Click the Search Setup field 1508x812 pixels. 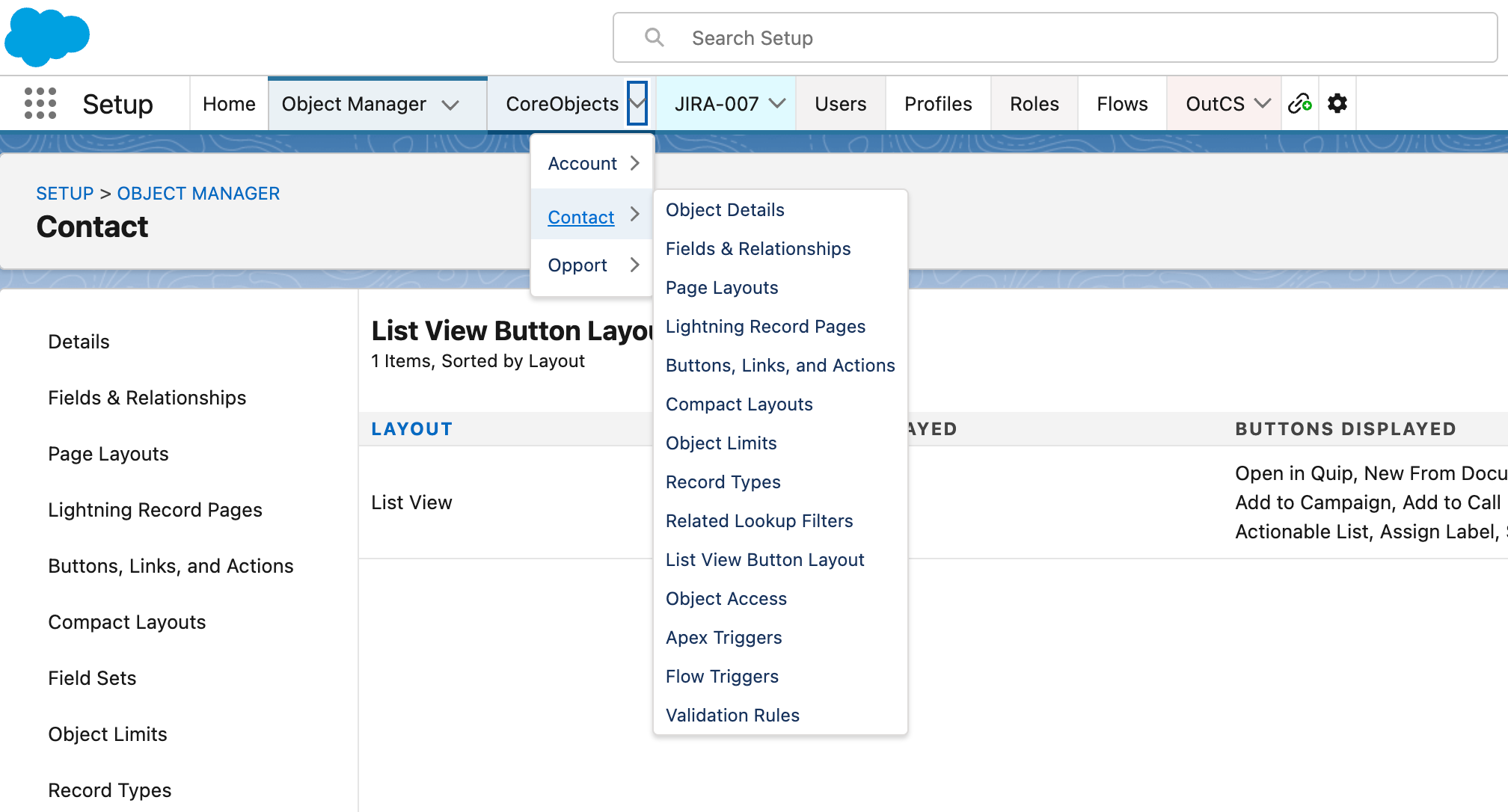(1055, 37)
